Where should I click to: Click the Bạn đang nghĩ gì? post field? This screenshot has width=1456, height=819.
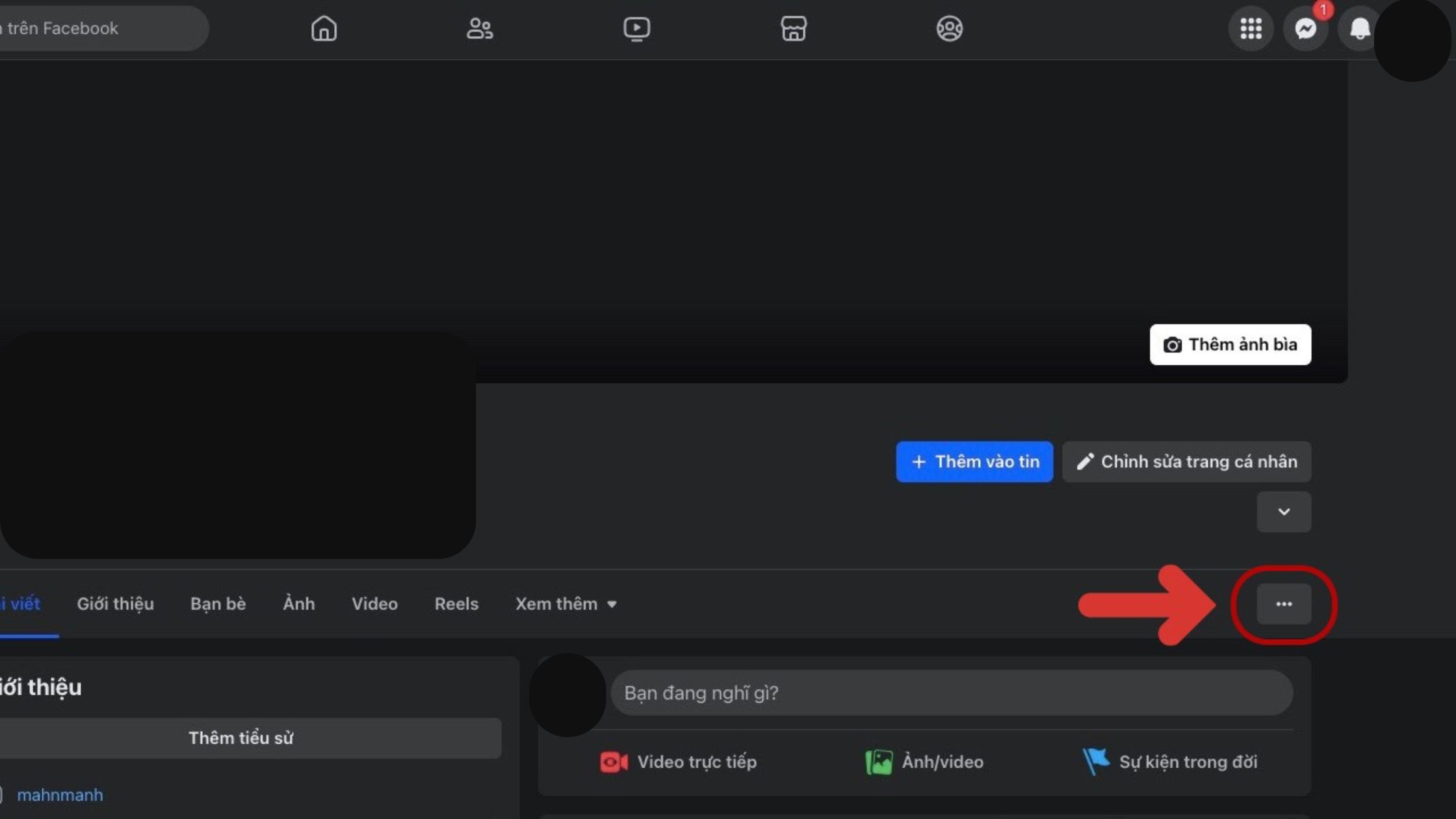[x=952, y=693]
